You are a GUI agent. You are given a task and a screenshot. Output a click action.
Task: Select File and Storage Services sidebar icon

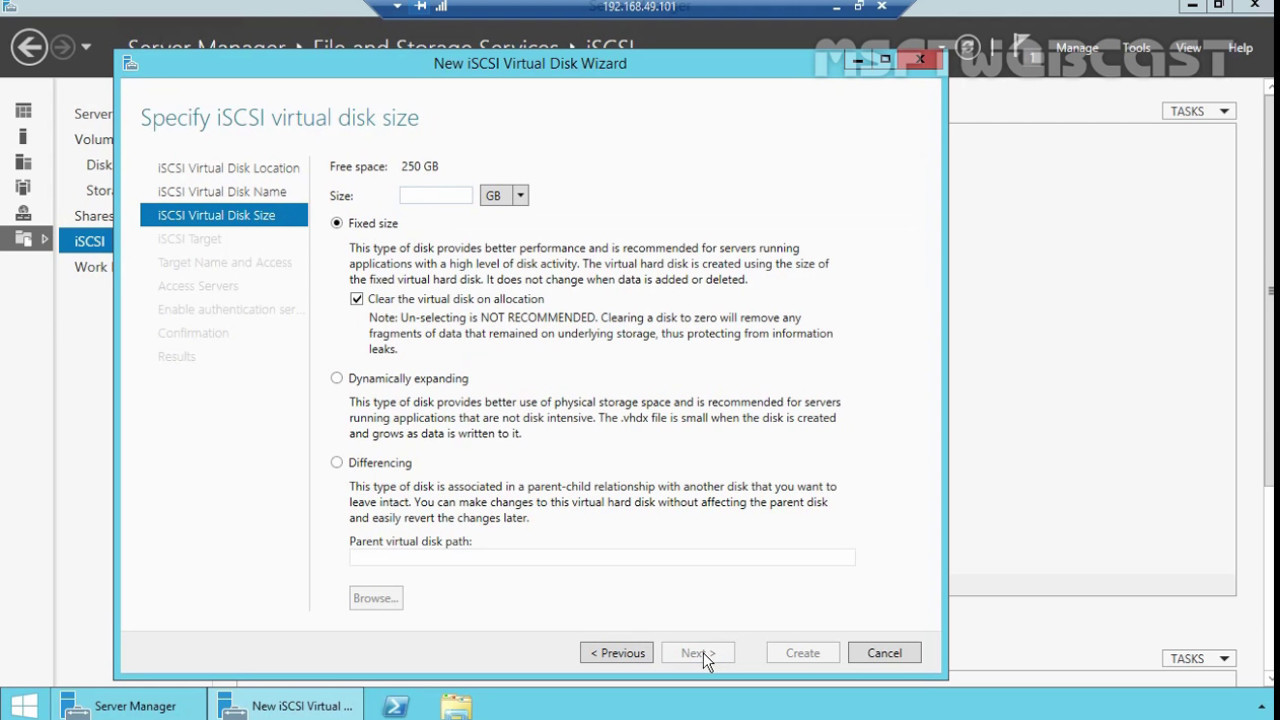(23, 239)
